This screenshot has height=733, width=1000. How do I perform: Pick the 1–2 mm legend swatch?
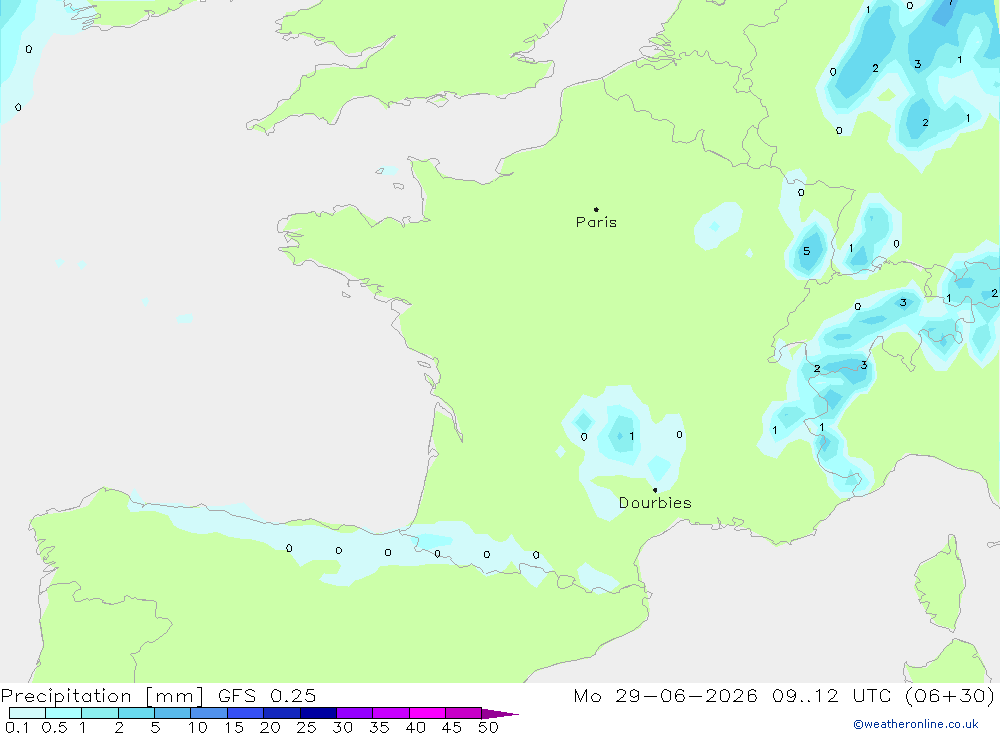tap(100, 713)
